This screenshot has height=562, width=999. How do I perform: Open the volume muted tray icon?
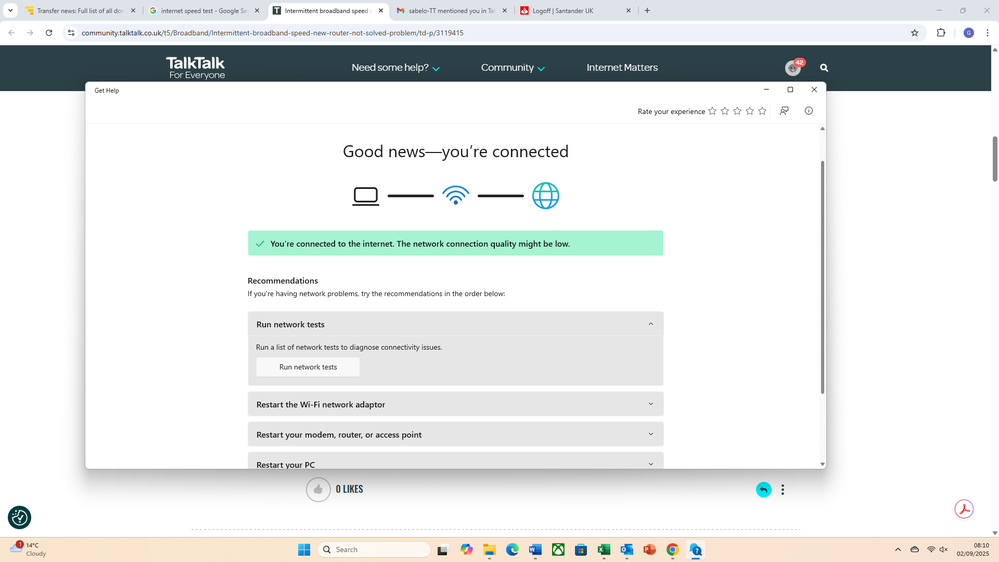pyautogui.click(x=944, y=549)
